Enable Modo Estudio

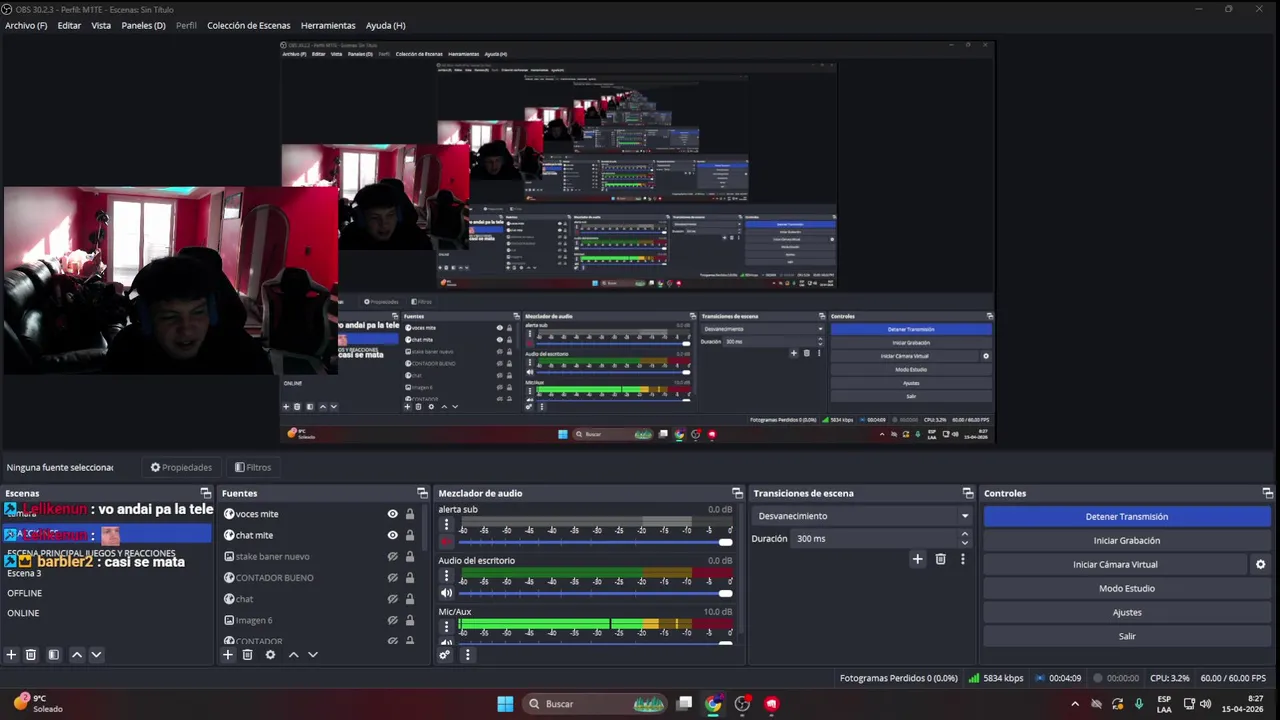[1127, 589]
